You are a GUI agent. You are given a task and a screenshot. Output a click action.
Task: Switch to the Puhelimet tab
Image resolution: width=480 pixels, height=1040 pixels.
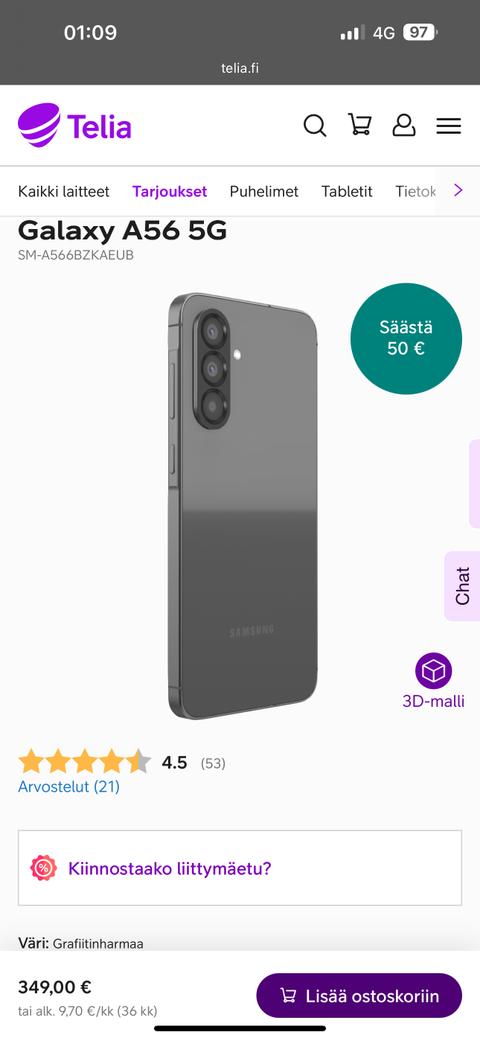pyautogui.click(x=264, y=192)
